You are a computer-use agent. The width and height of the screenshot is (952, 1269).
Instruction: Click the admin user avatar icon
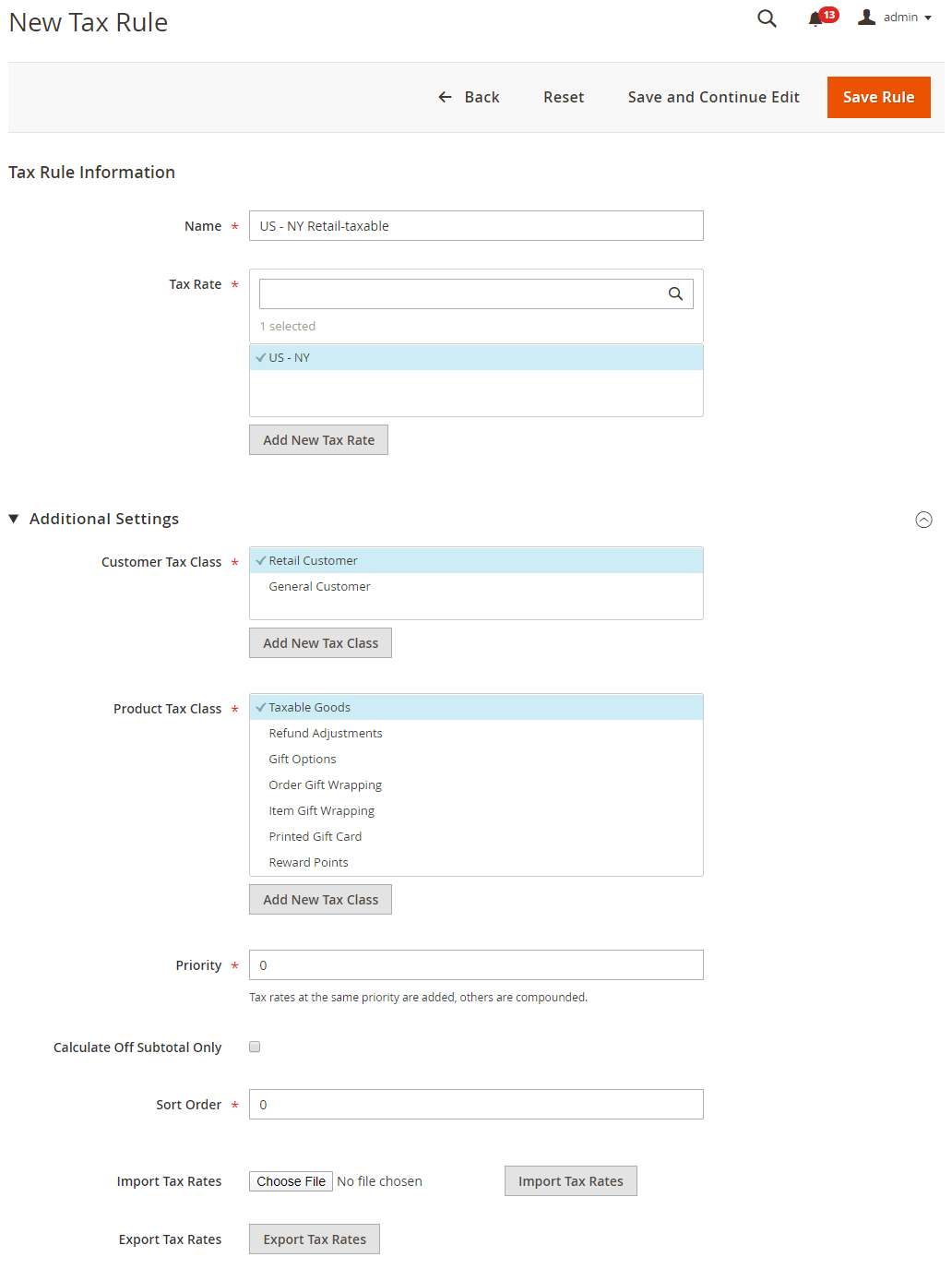[x=866, y=17]
